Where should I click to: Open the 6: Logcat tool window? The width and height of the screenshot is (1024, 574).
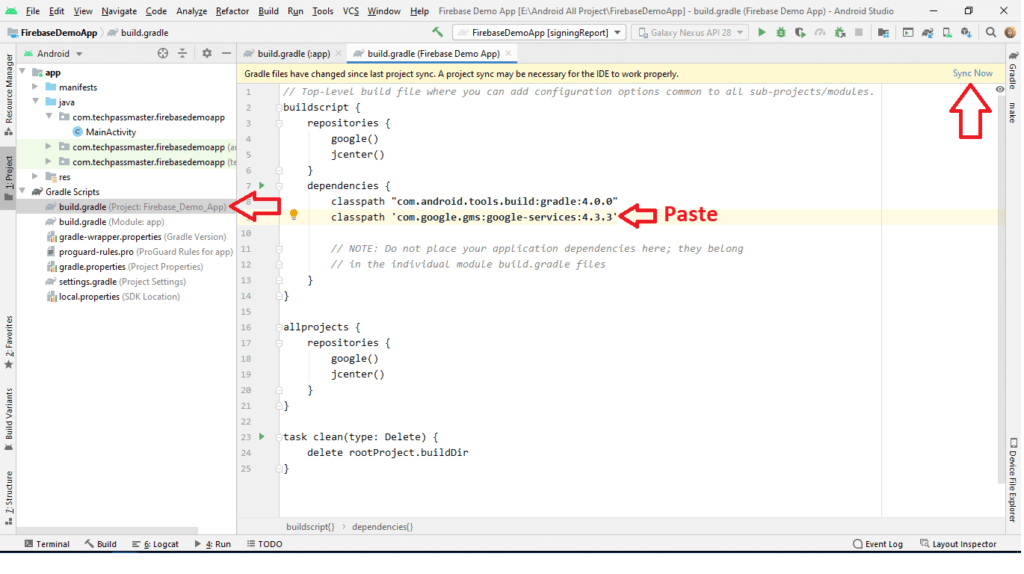[x=155, y=544]
